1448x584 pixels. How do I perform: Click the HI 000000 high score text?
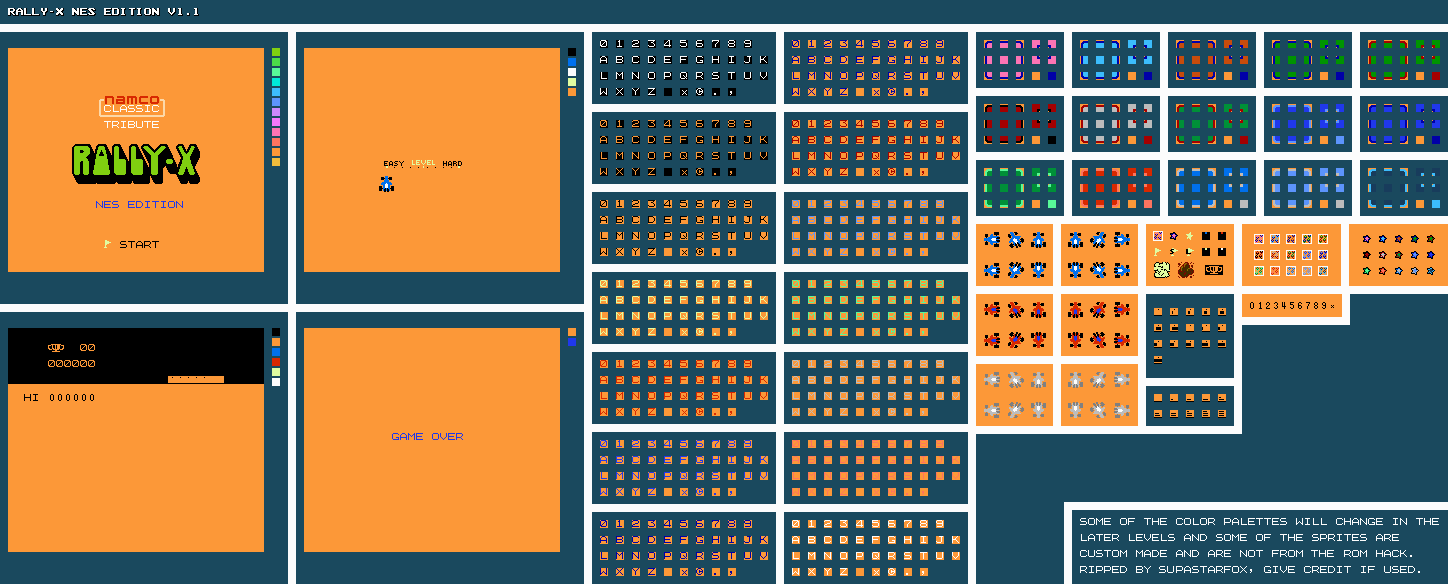coord(60,397)
